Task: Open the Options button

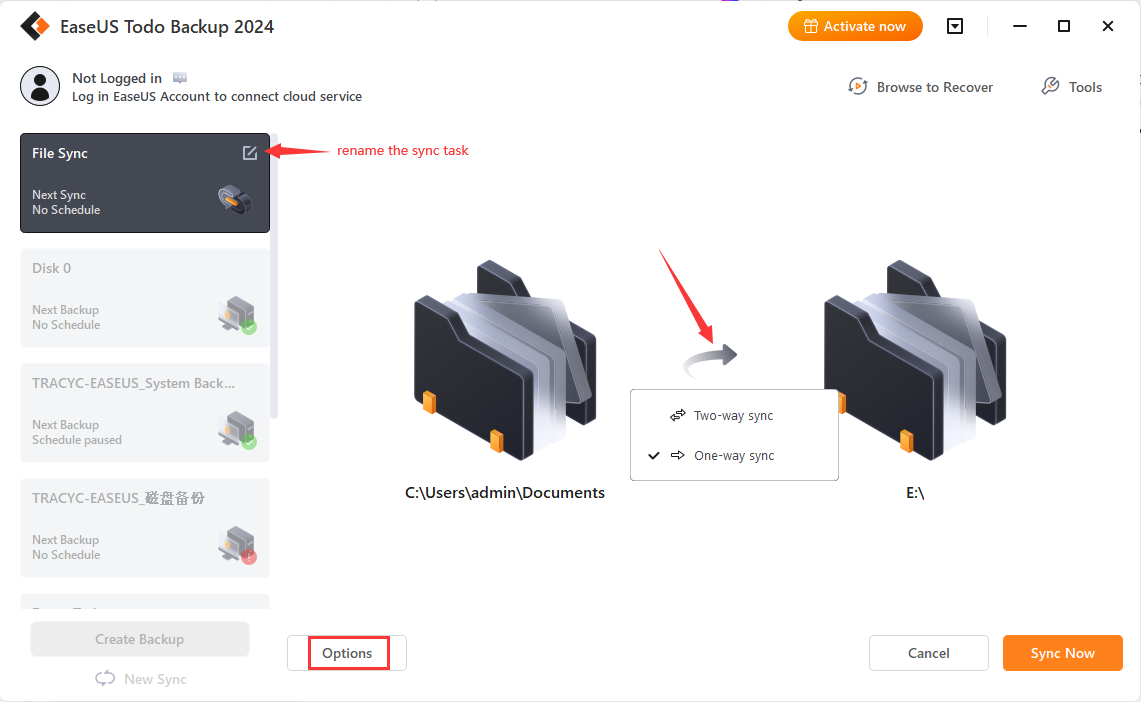Action: coord(347,653)
